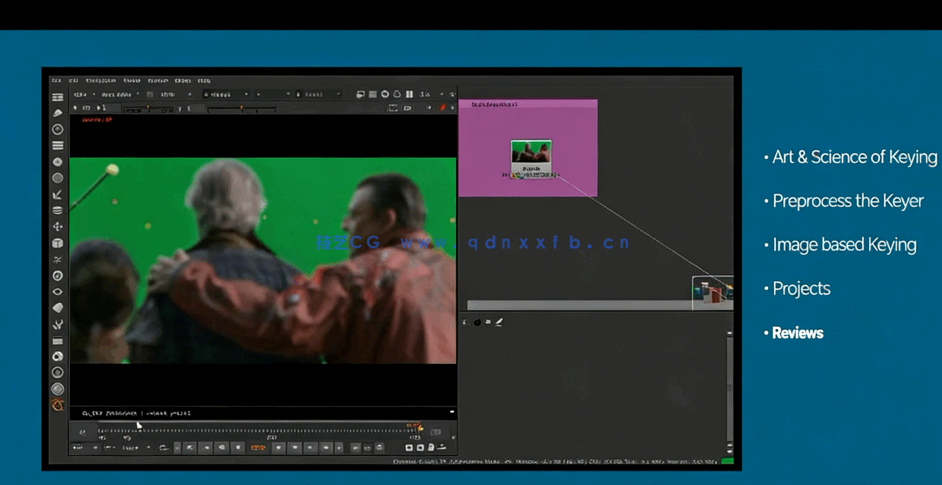
Task: Open the Edit menu
Action: [73, 81]
